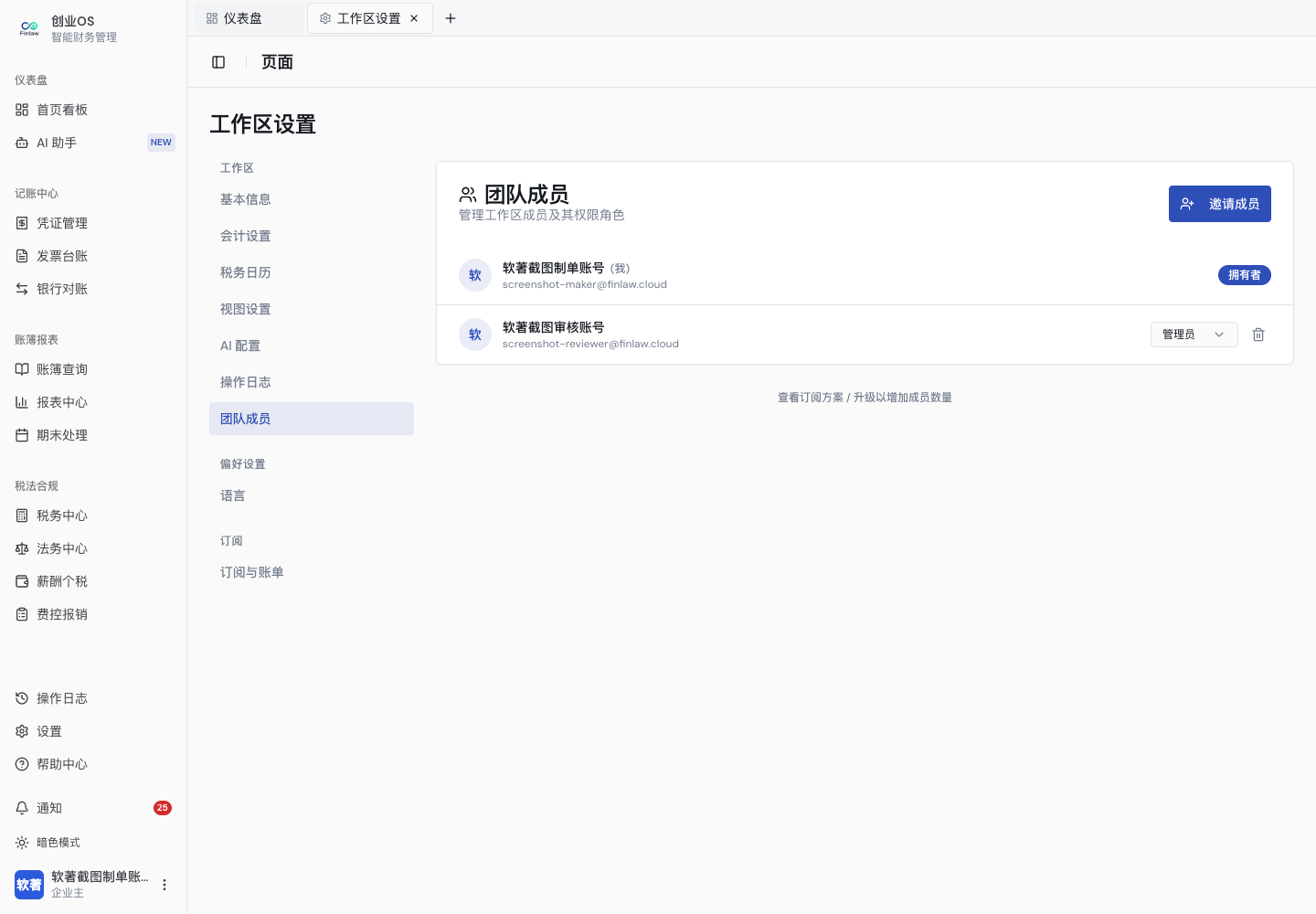This screenshot has height=914, width=1316.
Task: Click the 企业主 label under the account name
Action: coord(68,893)
